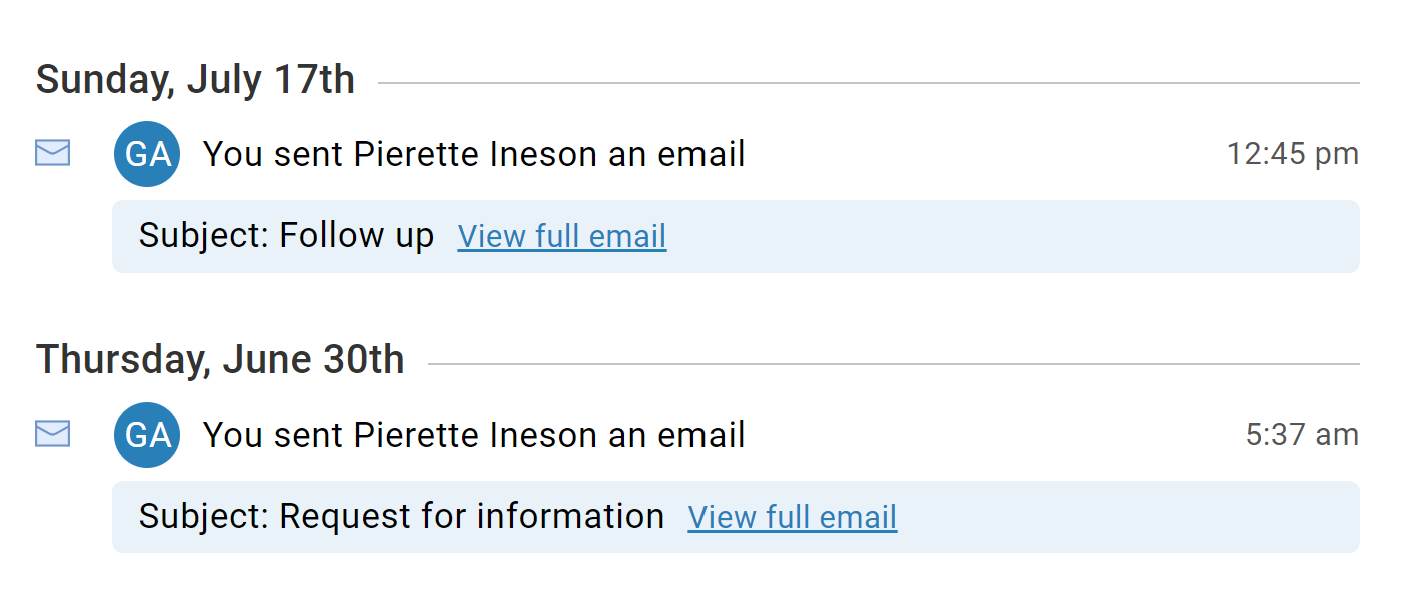Viewport: 1402px width, 610px height.
Task: Click the 5:37 am timestamp
Action: coord(1302,435)
